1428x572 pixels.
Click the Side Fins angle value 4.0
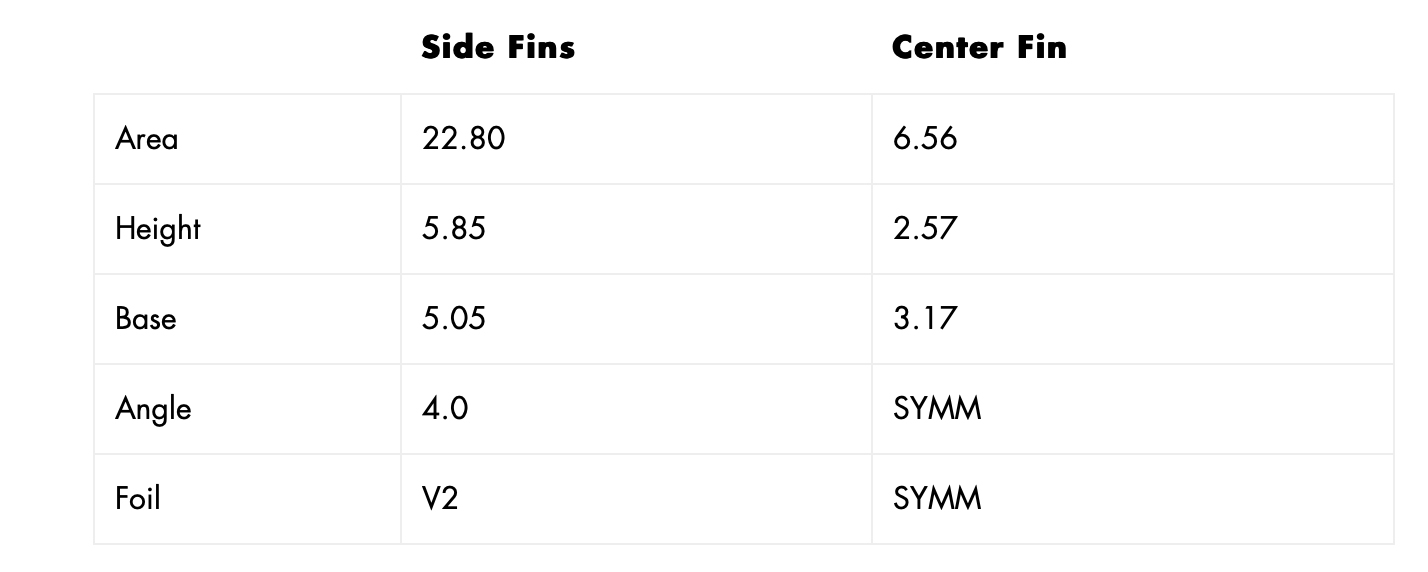point(445,408)
